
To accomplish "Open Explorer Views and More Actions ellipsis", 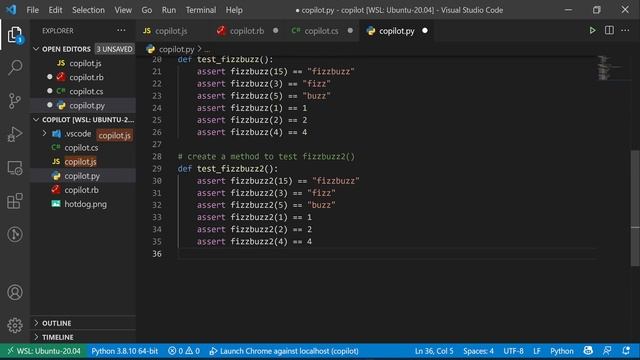I will point(121,31).
